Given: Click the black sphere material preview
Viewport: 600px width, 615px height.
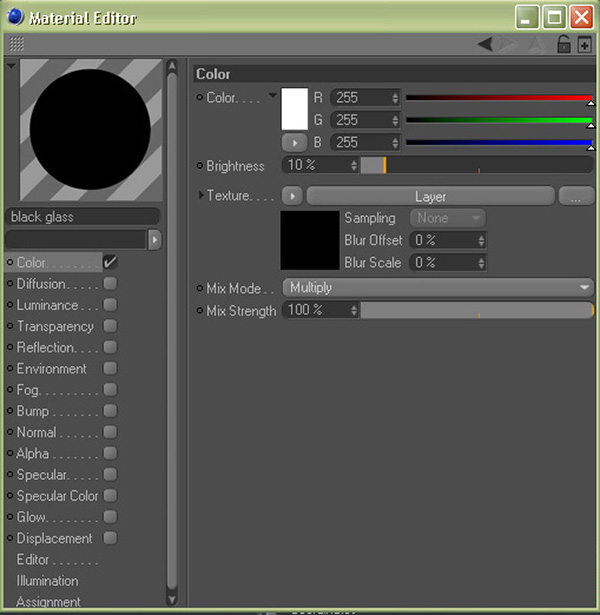Looking at the screenshot, I should [91, 130].
